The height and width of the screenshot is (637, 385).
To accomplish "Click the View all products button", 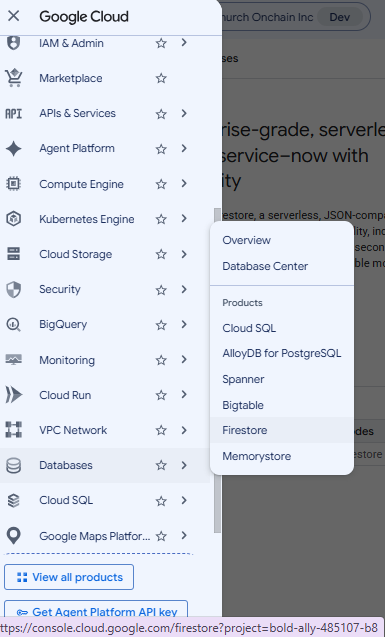I will [69, 577].
